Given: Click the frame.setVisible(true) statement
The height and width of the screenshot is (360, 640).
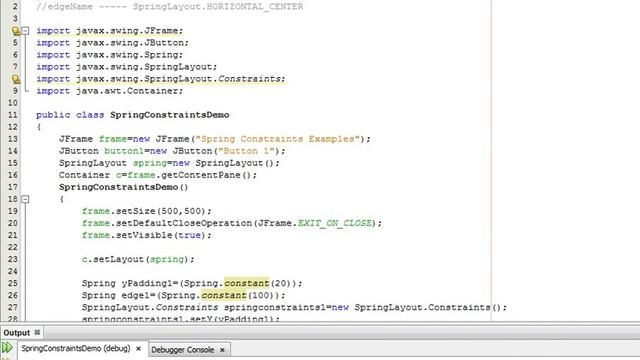Looking at the screenshot, I should (x=147, y=235).
